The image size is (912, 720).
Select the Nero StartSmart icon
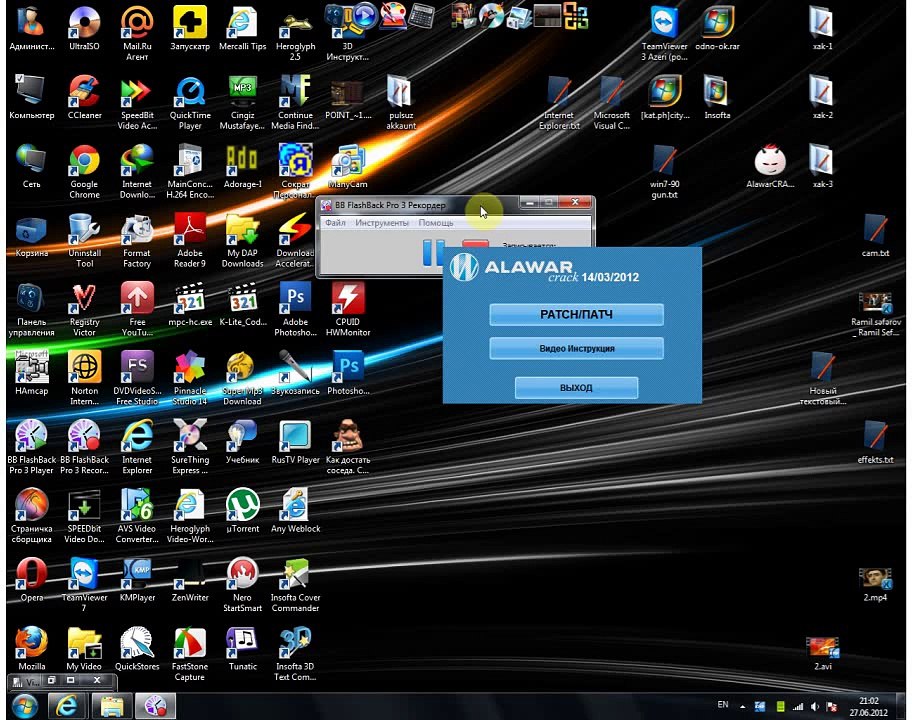coord(243,585)
